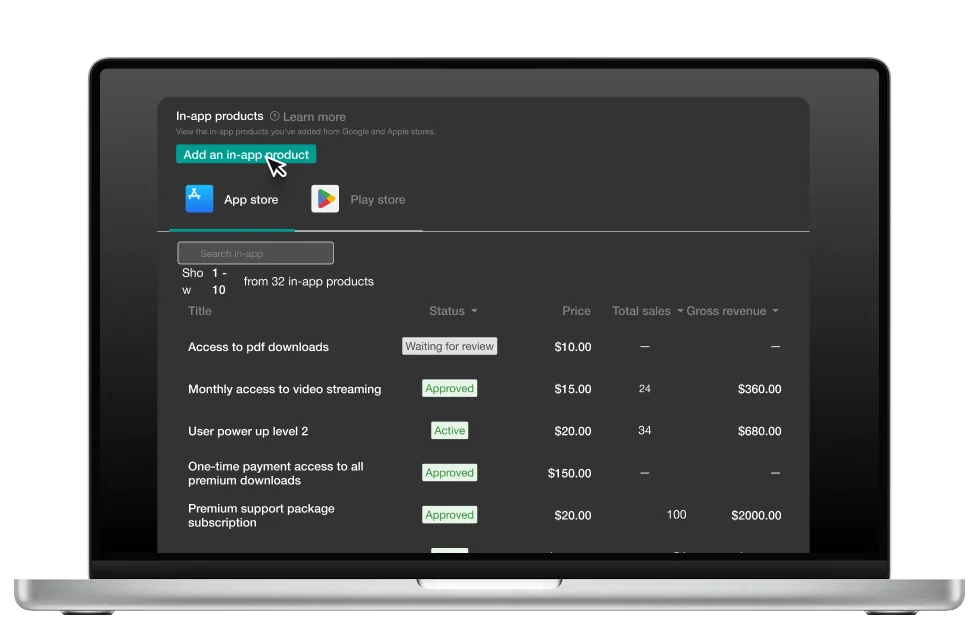Select One-time payment access to premium downloads
Image resolution: width=979 pixels, height=623 pixels.
276,473
